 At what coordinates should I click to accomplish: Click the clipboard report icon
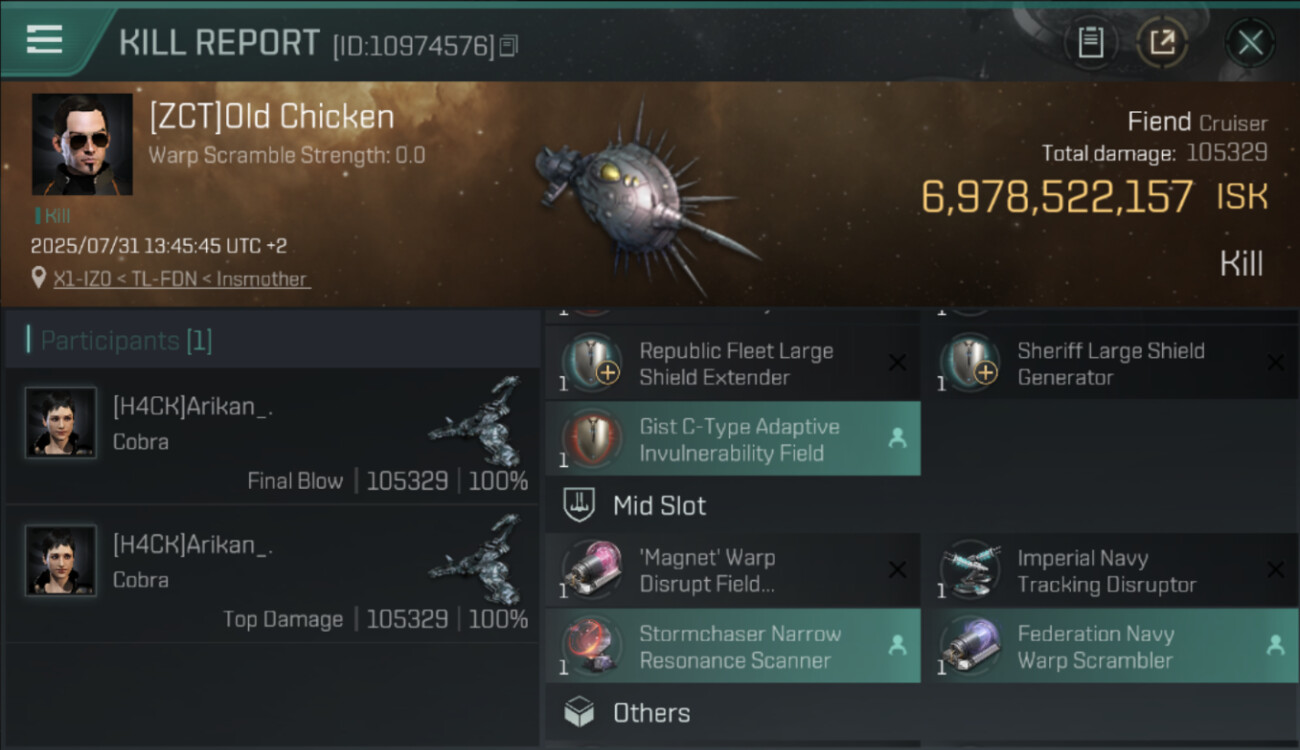point(1090,42)
